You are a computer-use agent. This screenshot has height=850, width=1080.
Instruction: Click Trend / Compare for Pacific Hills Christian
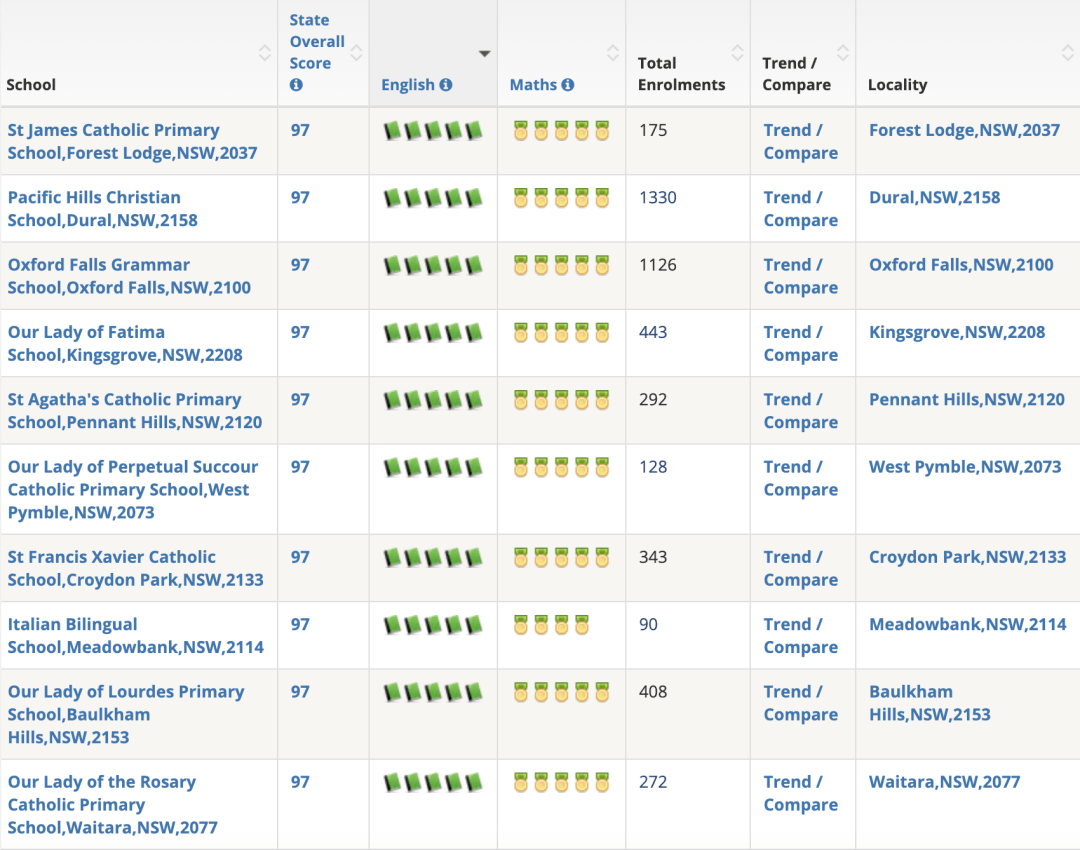point(800,209)
